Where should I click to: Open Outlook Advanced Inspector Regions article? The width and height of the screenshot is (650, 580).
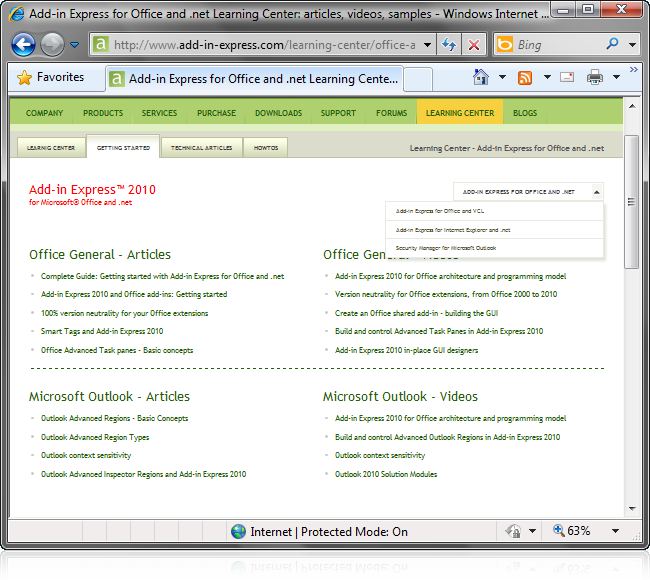coord(143,474)
